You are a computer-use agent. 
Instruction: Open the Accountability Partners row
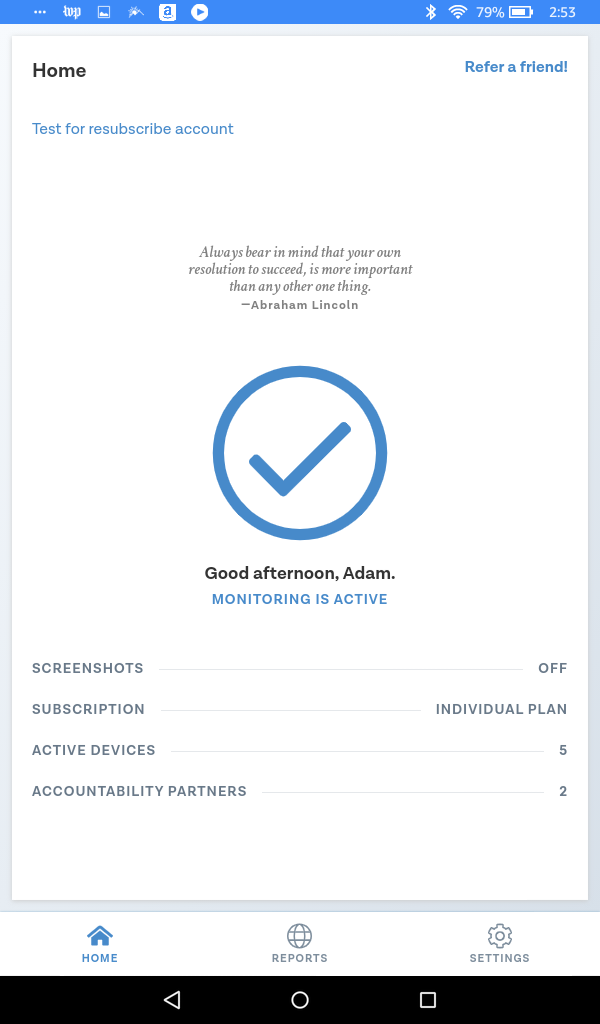300,792
